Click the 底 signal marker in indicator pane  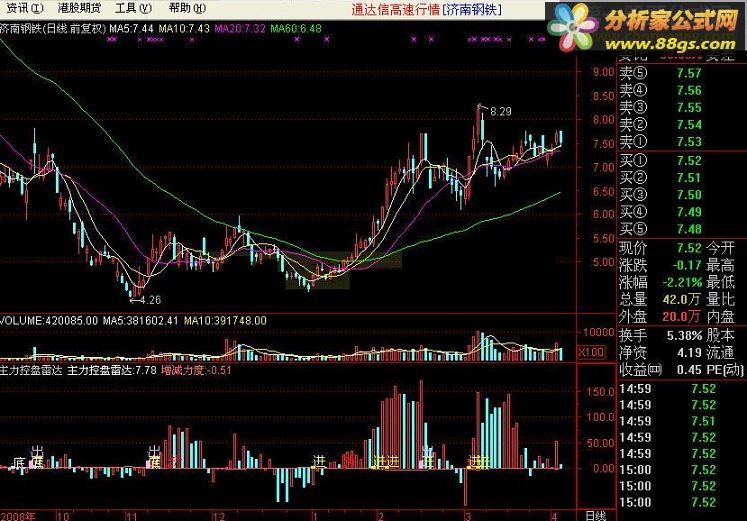coord(19,462)
